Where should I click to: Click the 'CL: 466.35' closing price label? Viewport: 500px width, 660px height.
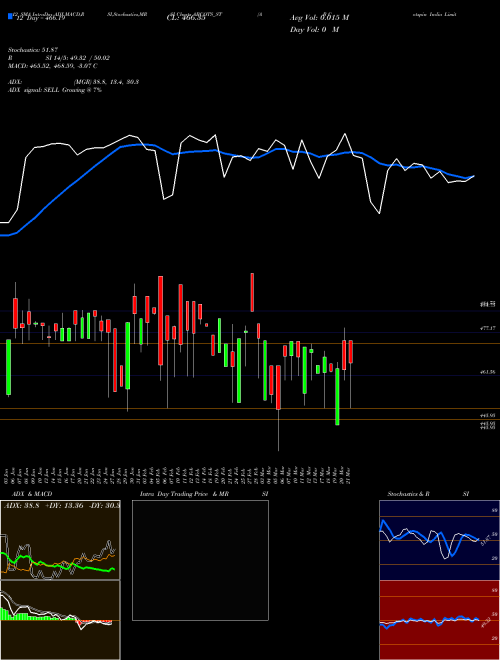pyautogui.click(x=186, y=18)
